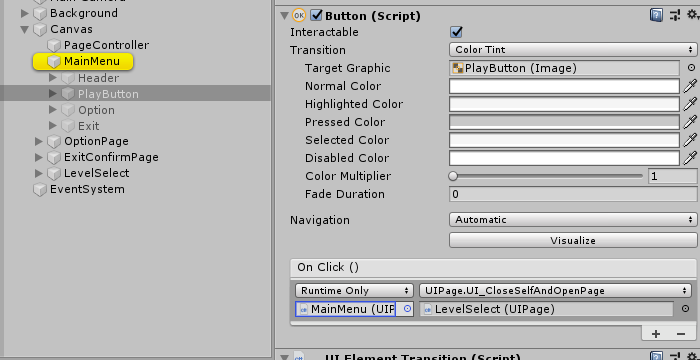This screenshot has width=700, height=360.
Task: Select Canvas in the hierarchy
Action: pyautogui.click(x=71, y=29)
